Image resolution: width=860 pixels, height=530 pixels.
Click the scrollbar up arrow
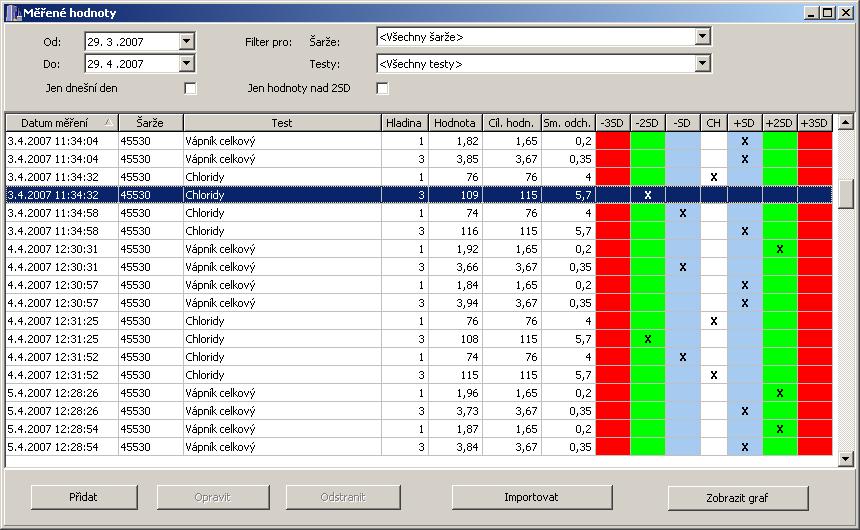point(846,122)
